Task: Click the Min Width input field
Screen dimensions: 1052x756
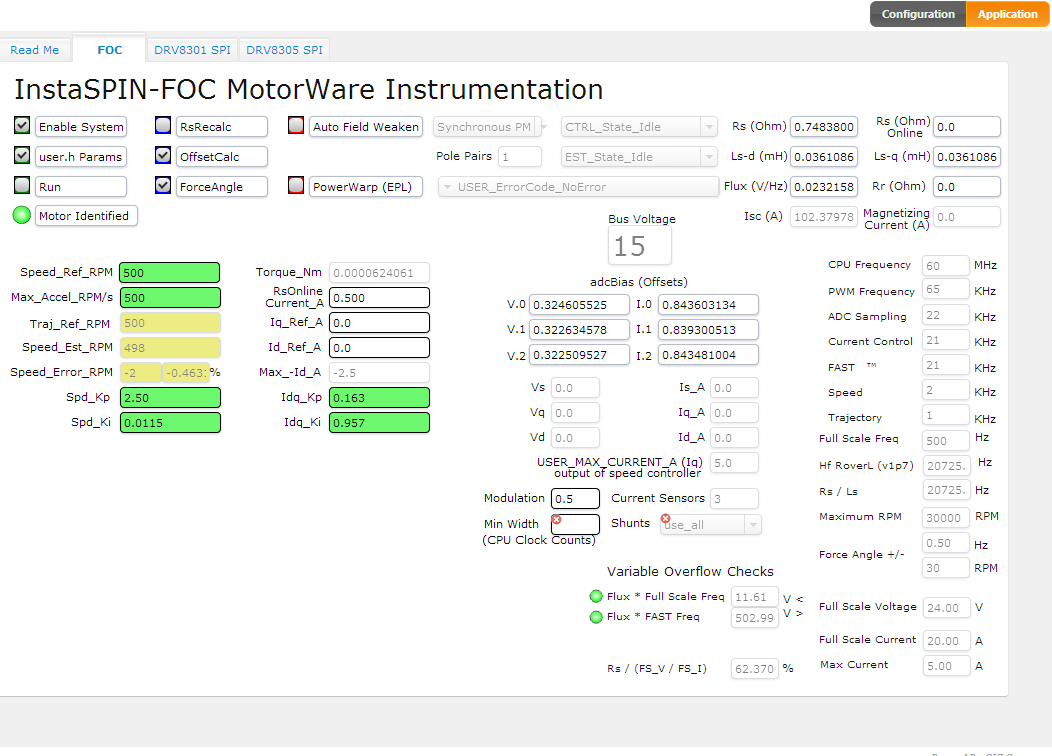Action: [x=575, y=524]
